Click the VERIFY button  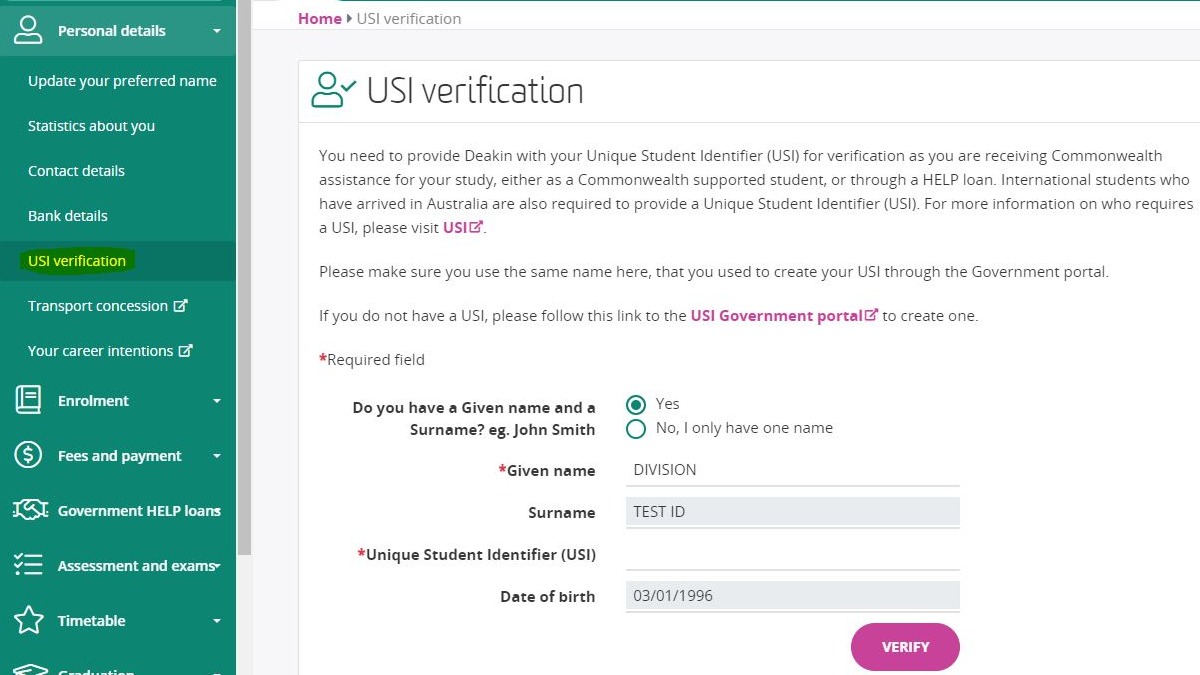coord(905,647)
